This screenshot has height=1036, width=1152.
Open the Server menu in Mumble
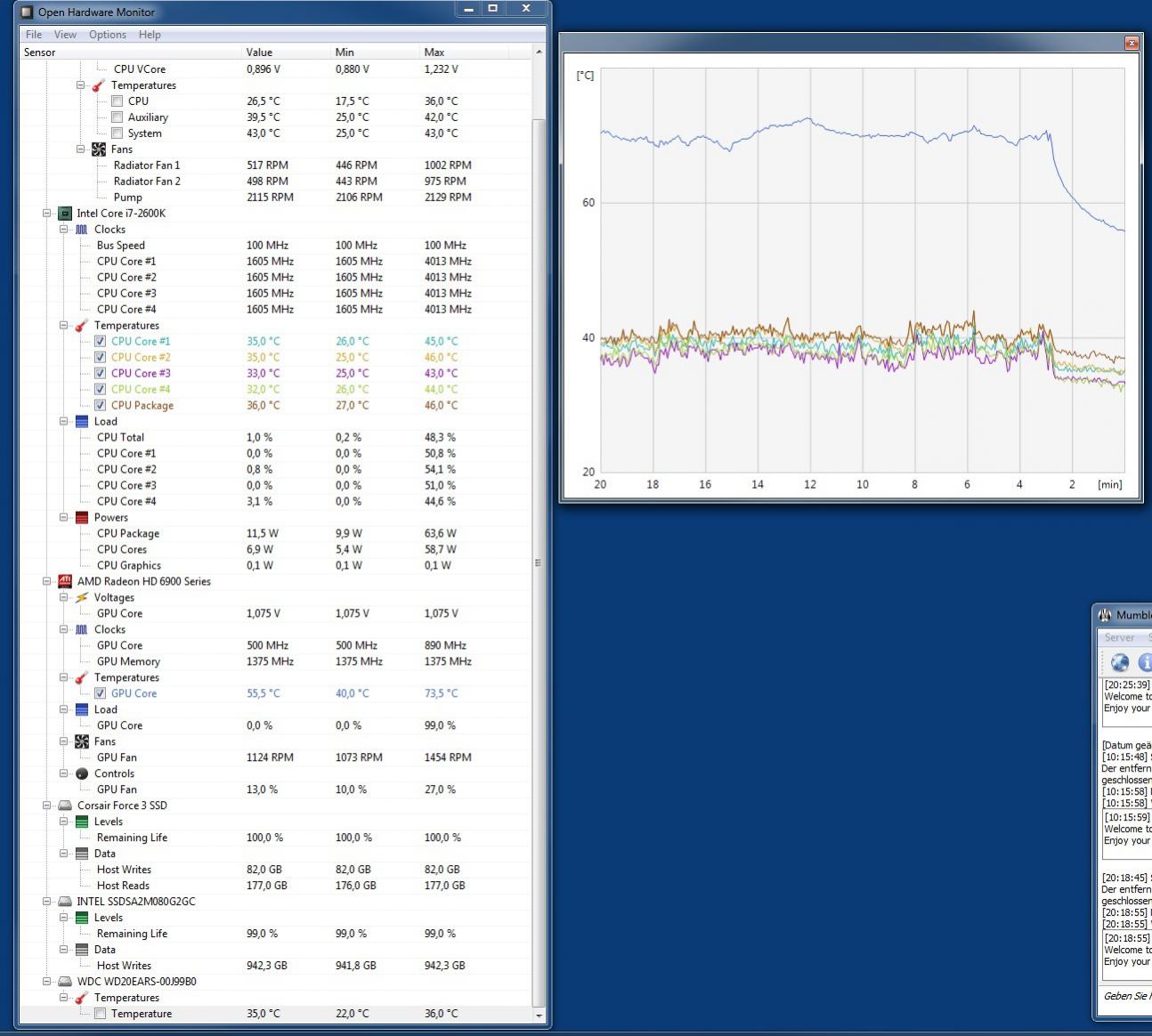(x=1119, y=637)
